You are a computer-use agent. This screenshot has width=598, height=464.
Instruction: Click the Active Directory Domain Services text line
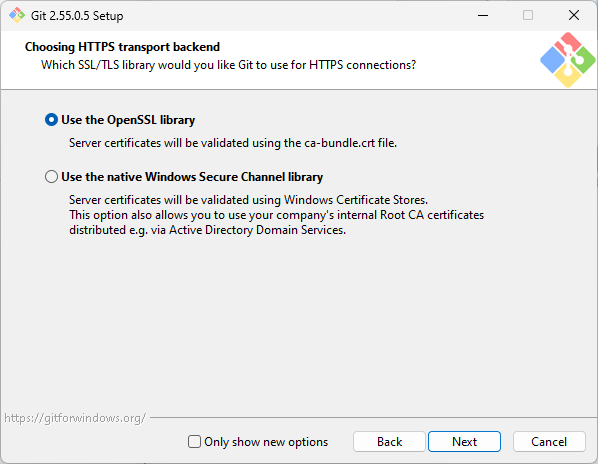[207, 230]
